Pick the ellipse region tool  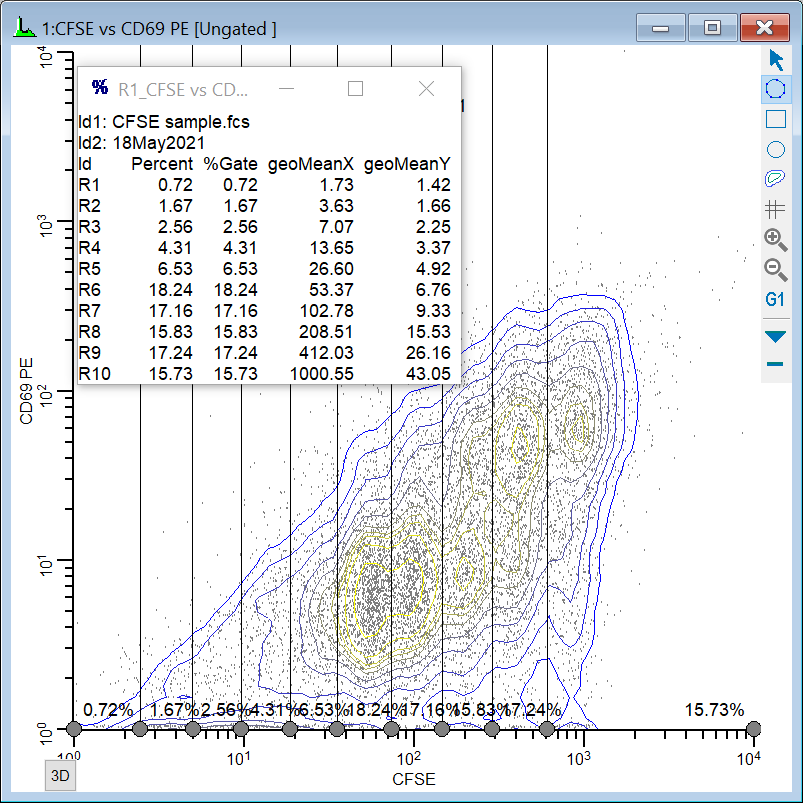pos(775,149)
